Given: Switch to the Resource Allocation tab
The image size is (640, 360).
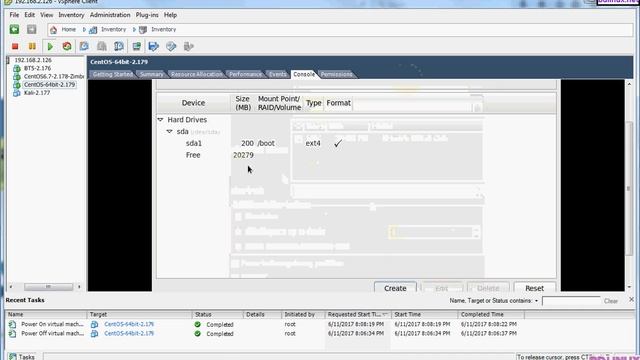Looking at the screenshot, I should coord(197,74).
